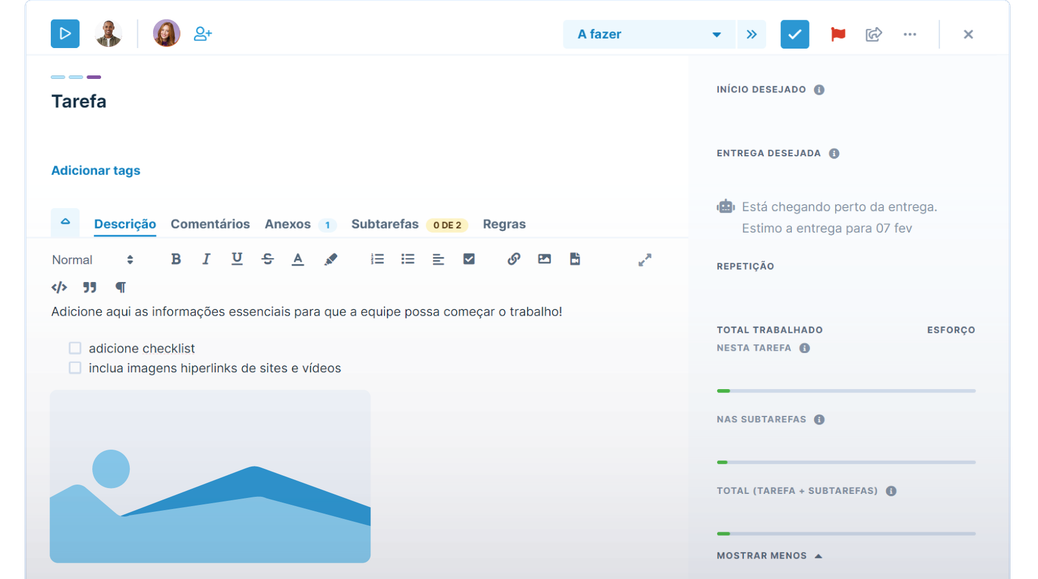Insert an image via the editor toolbar
Viewport: 1038px width, 579px height.
click(x=544, y=258)
